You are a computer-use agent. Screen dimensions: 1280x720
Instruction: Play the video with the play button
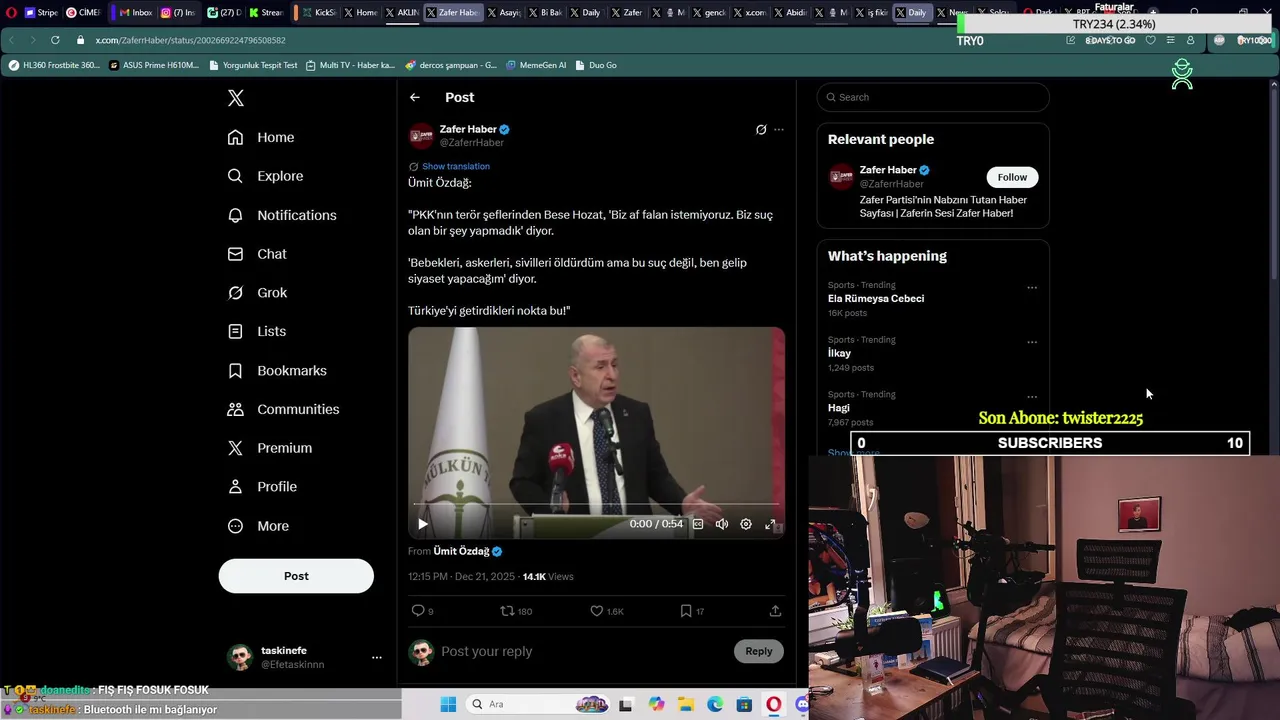(422, 524)
